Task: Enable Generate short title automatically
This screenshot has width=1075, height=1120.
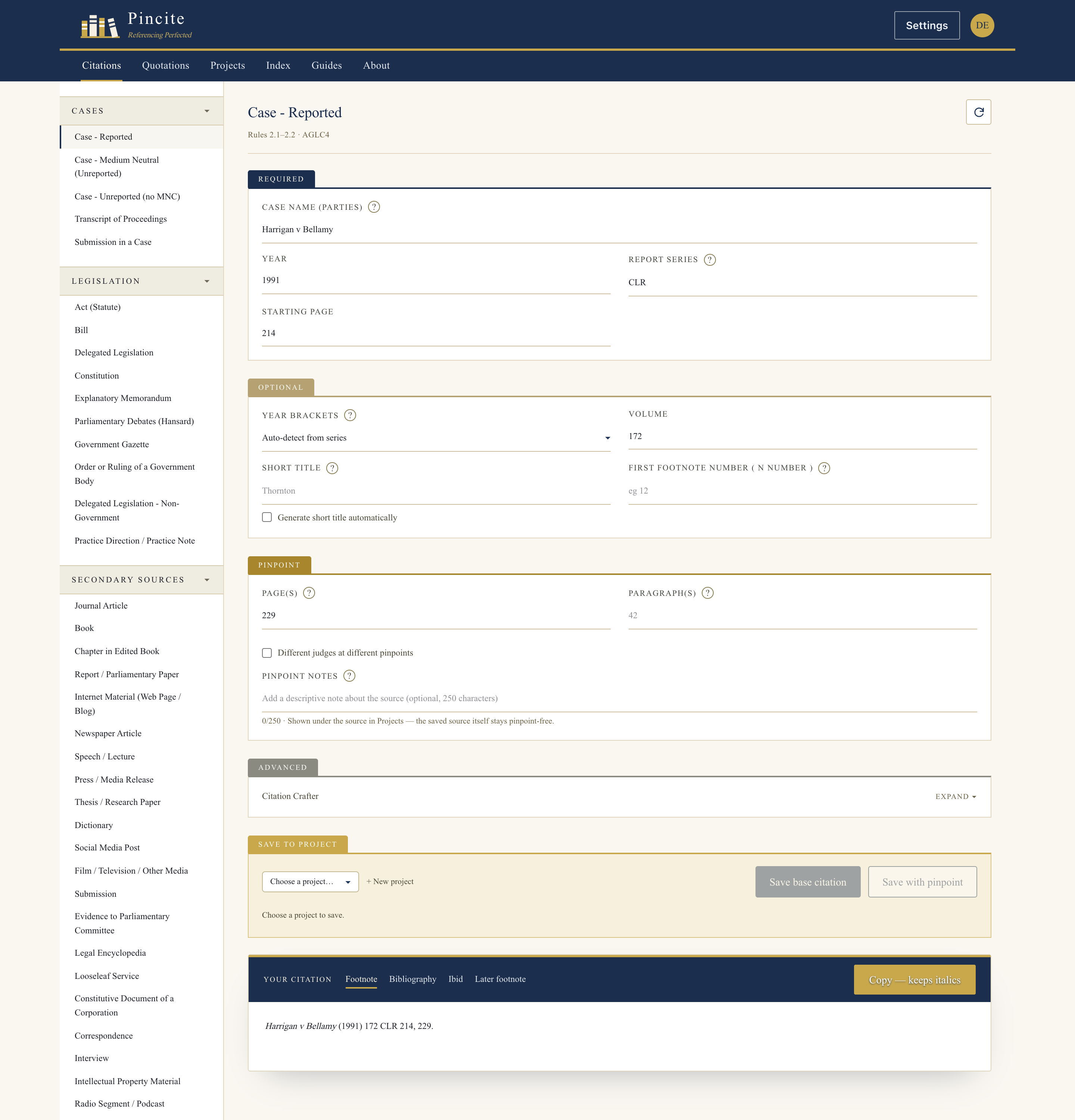Action: tap(267, 517)
